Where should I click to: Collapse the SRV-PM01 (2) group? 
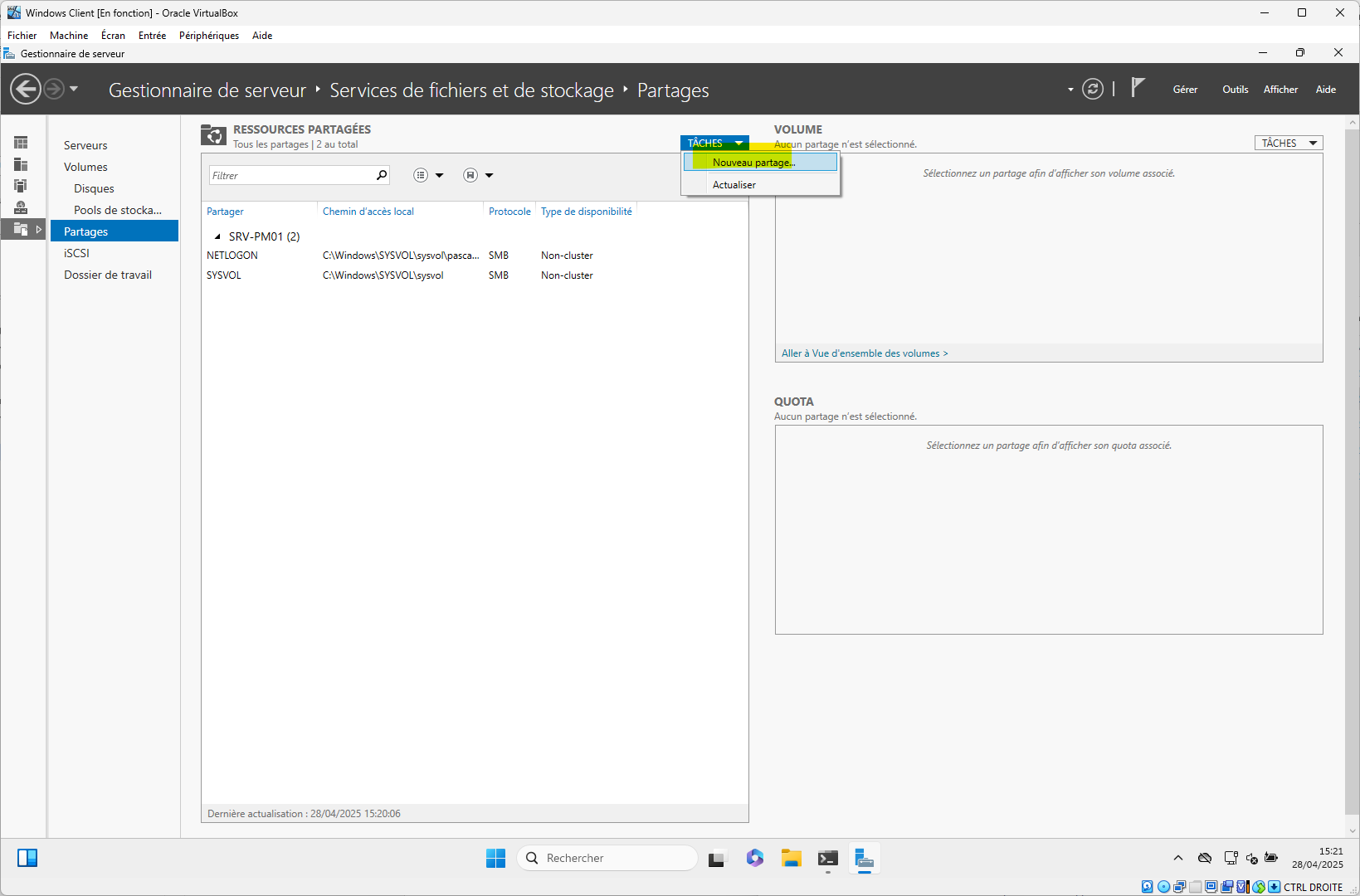(217, 236)
